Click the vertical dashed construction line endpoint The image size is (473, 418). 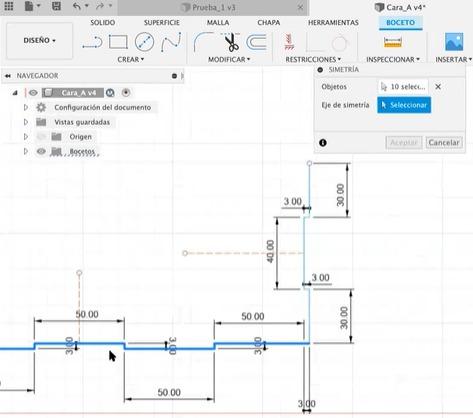tap(79, 273)
